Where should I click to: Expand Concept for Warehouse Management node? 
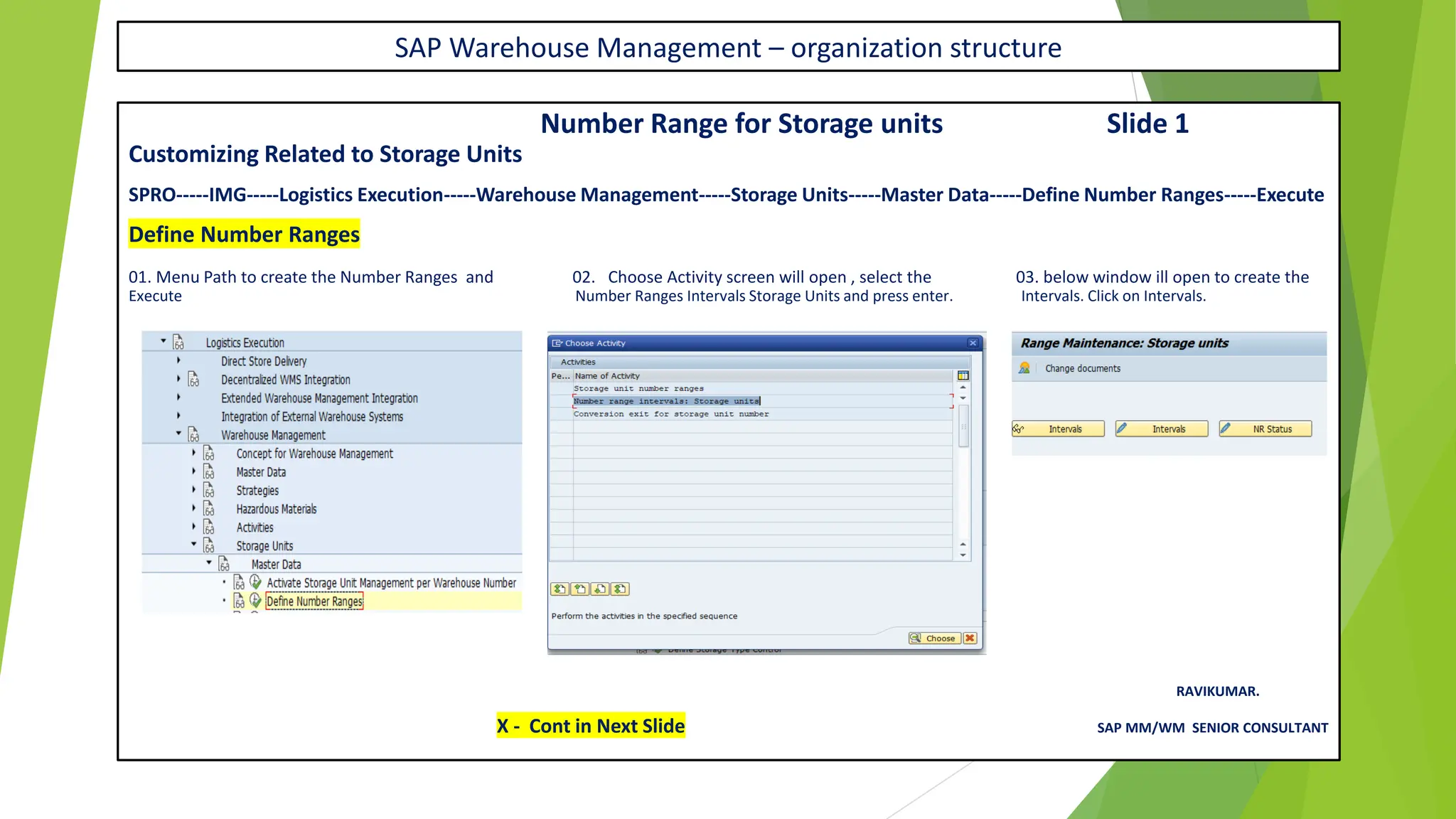click(193, 453)
